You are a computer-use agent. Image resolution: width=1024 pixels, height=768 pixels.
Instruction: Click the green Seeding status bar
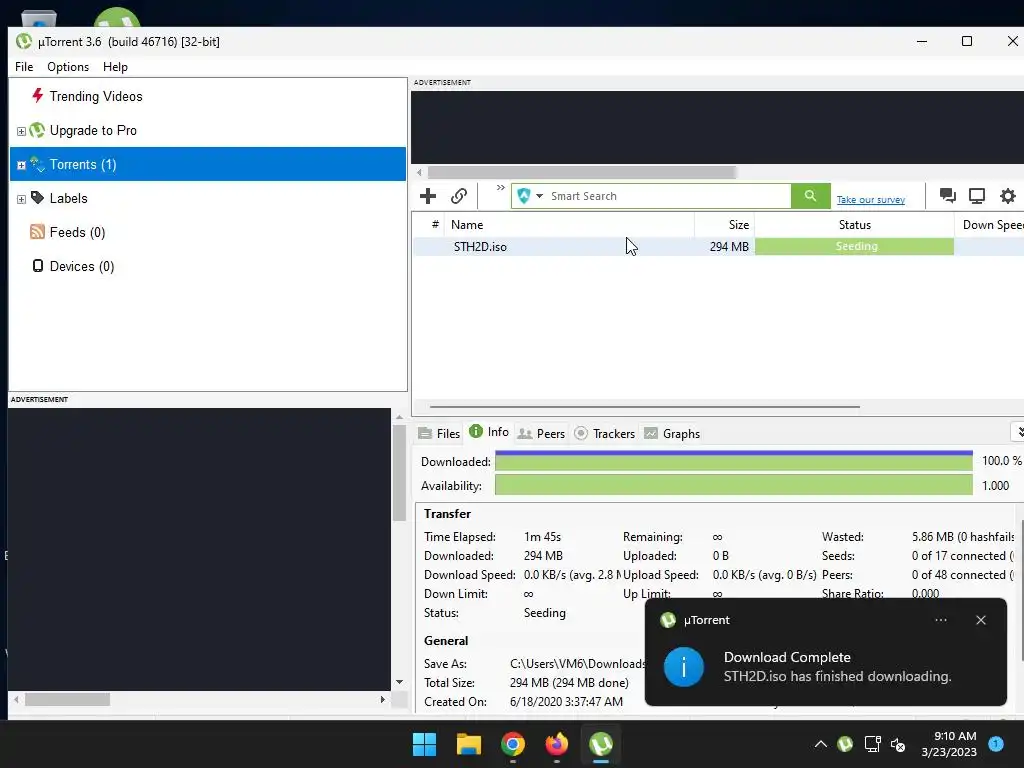click(x=854, y=246)
